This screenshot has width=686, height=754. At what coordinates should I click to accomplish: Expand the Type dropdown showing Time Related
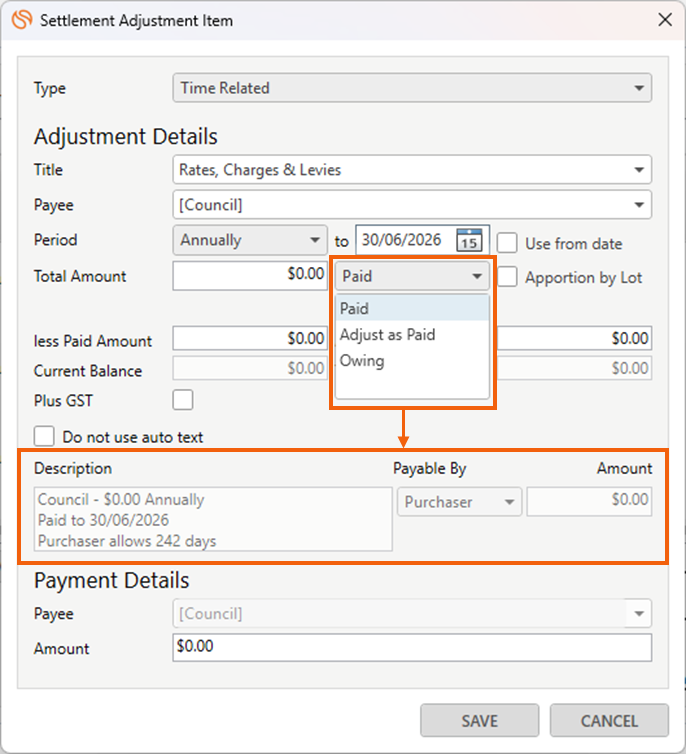pyautogui.click(x=411, y=88)
